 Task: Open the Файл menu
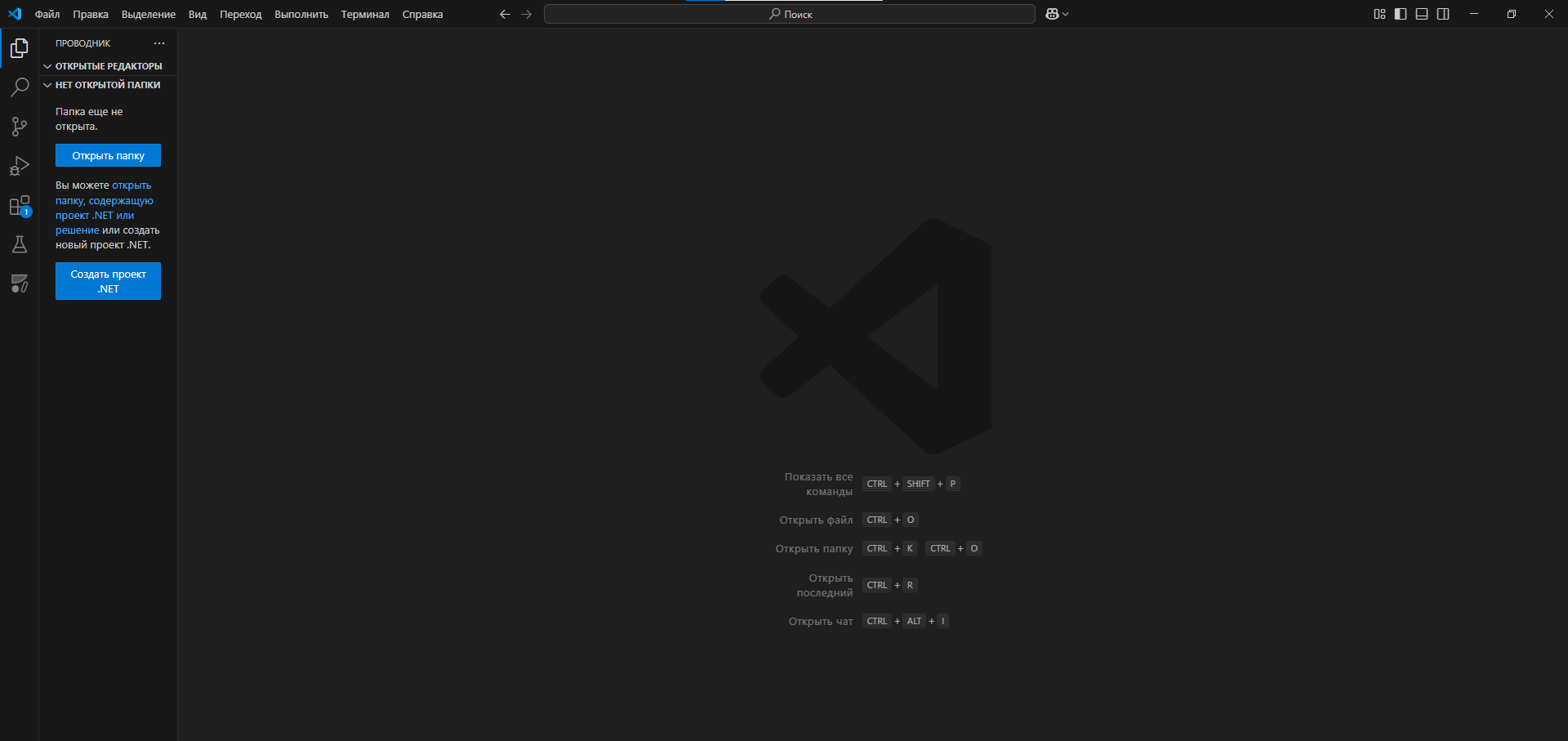point(47,14)
